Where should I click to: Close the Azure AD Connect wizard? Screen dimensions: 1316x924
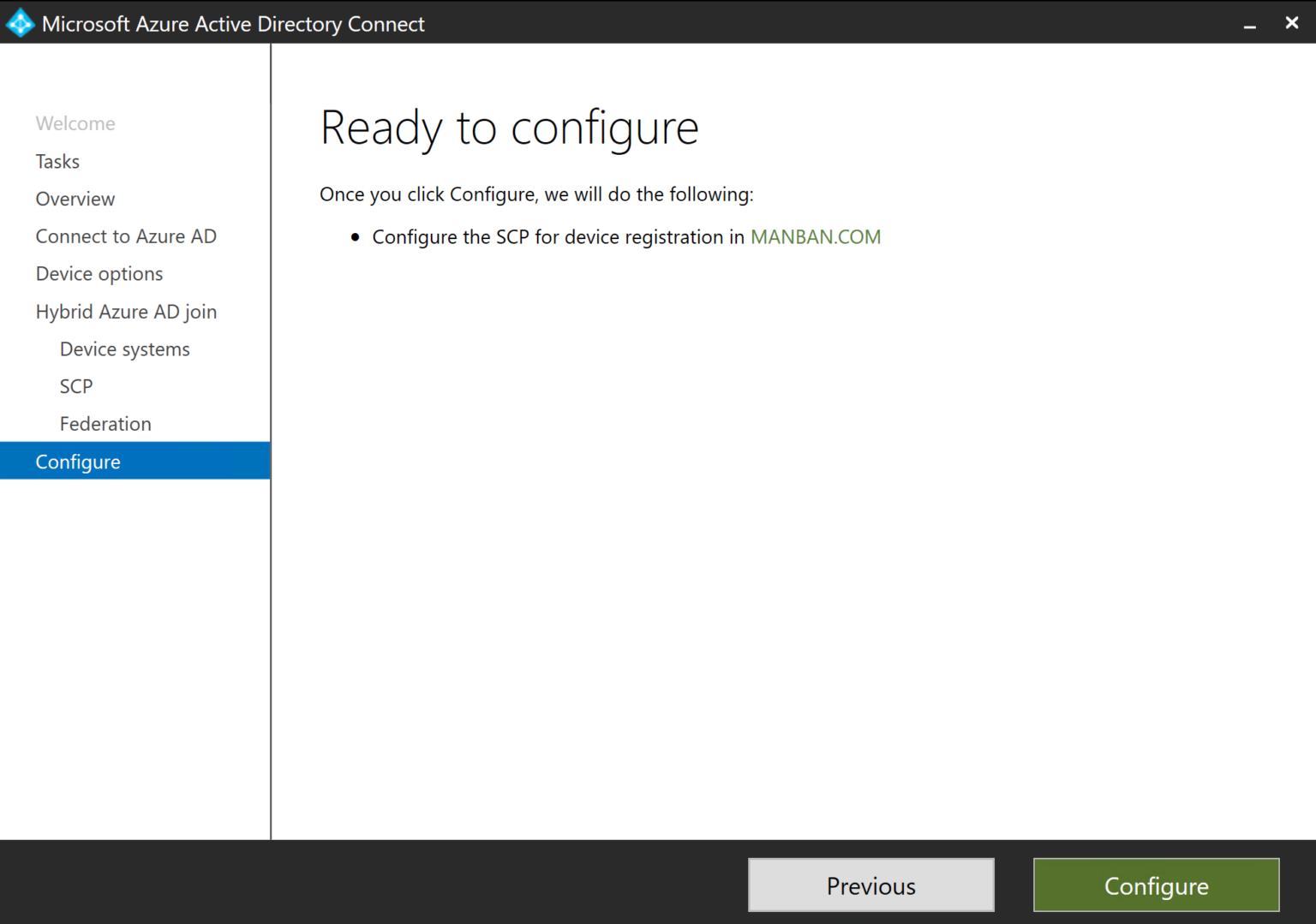[1291, 22]
